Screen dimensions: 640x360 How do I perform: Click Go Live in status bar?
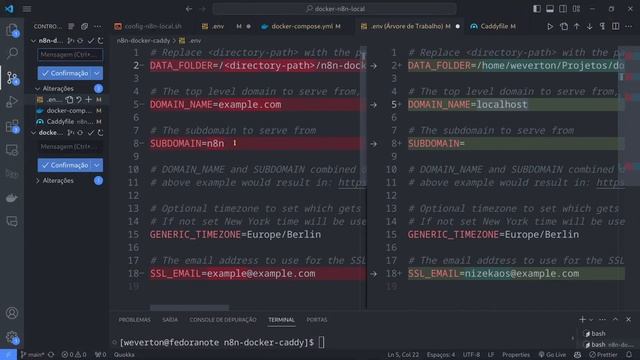552,355
